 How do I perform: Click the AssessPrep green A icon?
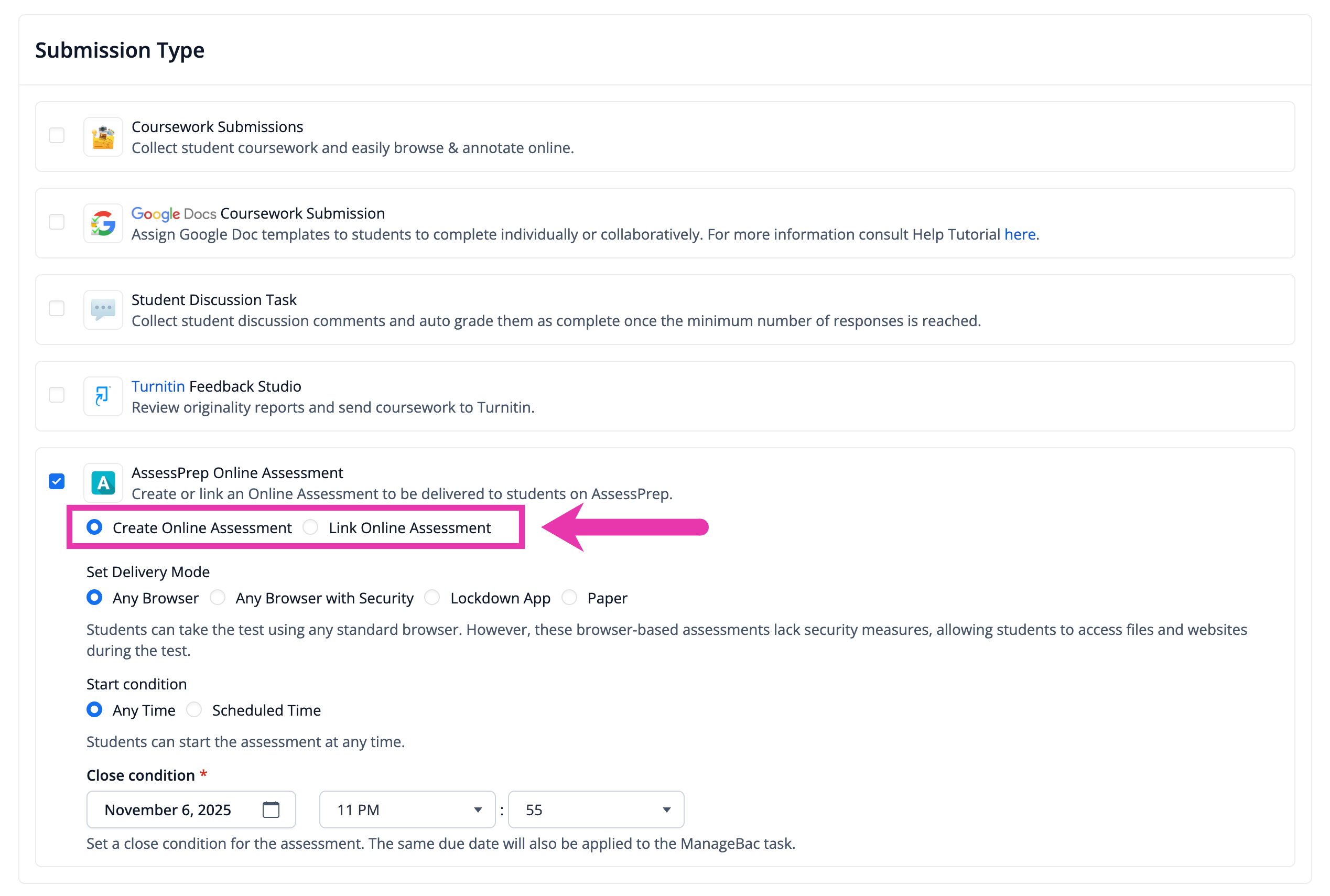(x=103, y=483)
